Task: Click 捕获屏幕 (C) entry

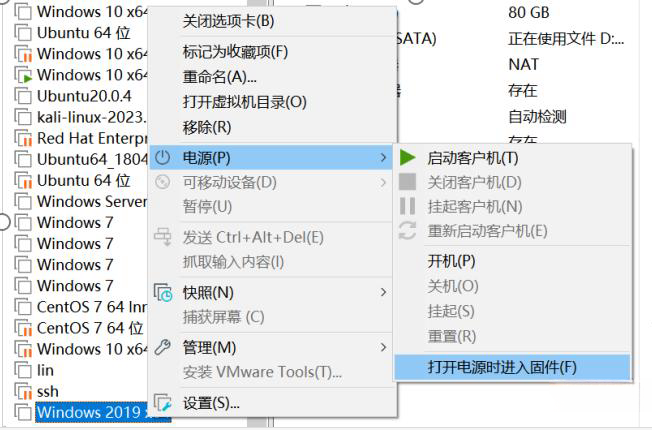Action: click(223, 317)
